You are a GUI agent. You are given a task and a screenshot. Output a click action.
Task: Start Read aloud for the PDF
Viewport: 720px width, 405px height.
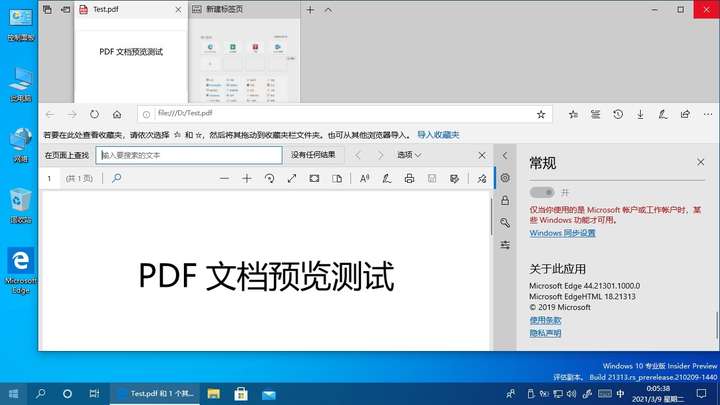click(365, 178)
